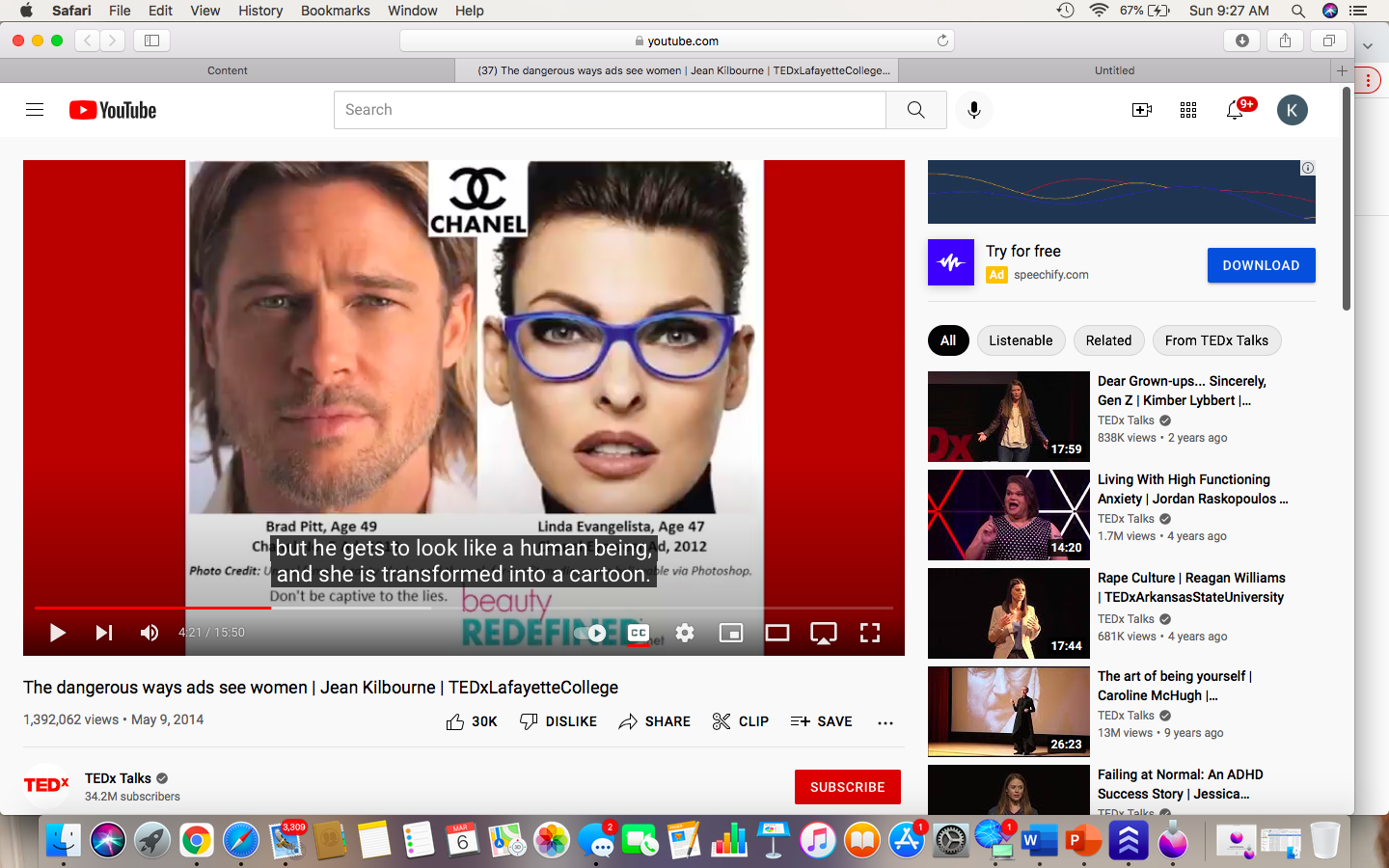
Task: Select the From TEDx Talks chip
Action: [1217, 340]
